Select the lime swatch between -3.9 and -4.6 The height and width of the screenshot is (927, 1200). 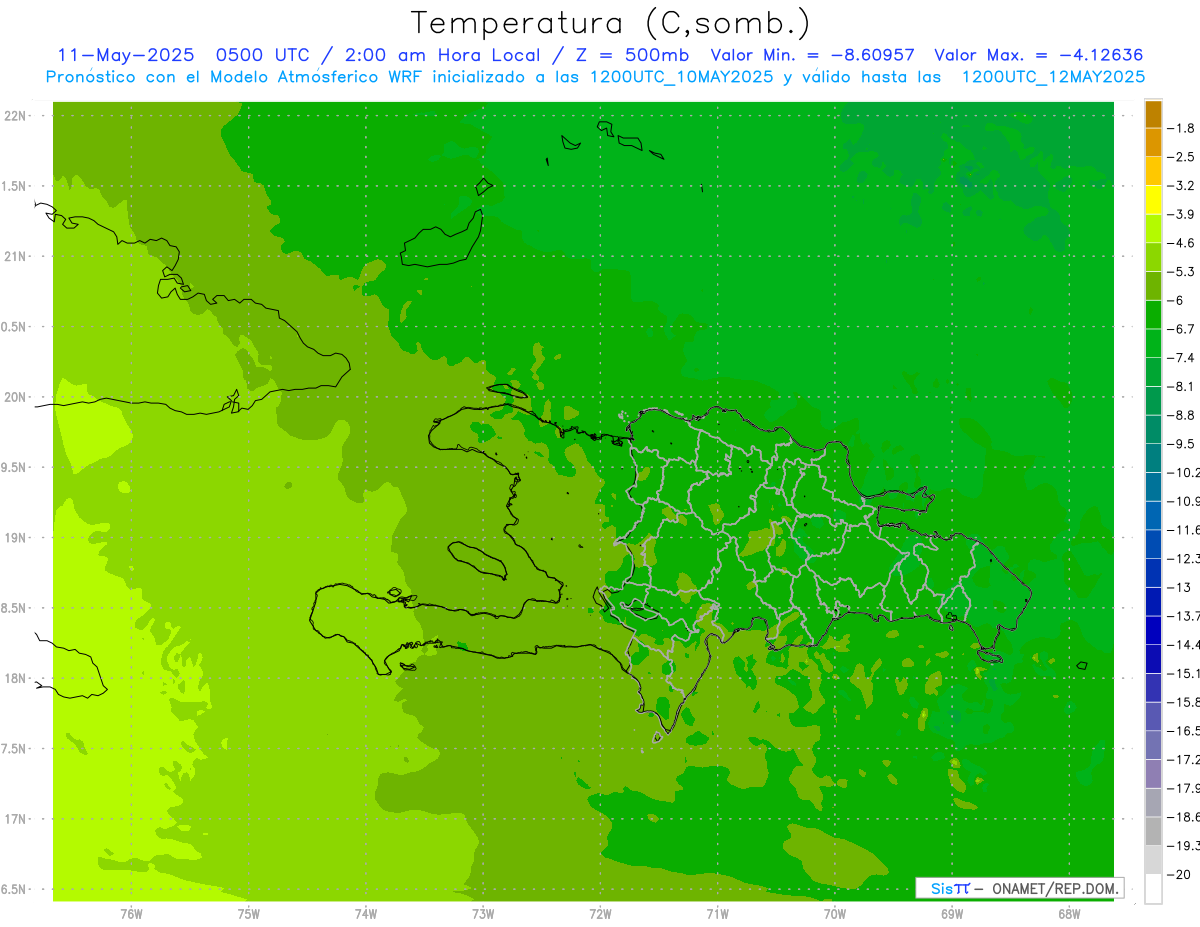[x=1153, y=229]
